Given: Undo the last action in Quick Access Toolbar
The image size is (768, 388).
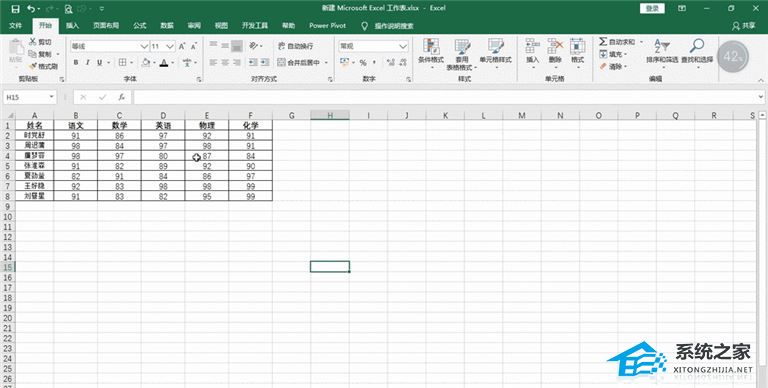Looking at the screenshot, I should click(x=31, y=9).
